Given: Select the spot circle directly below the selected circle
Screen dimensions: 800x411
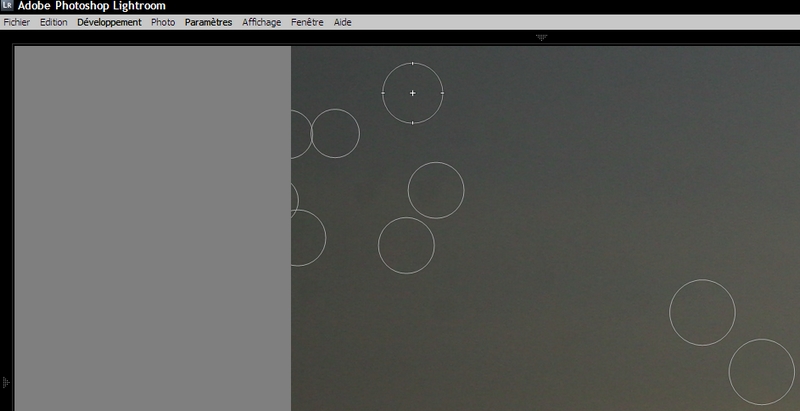Looking at the screenshot, I should tap(436, 190).
